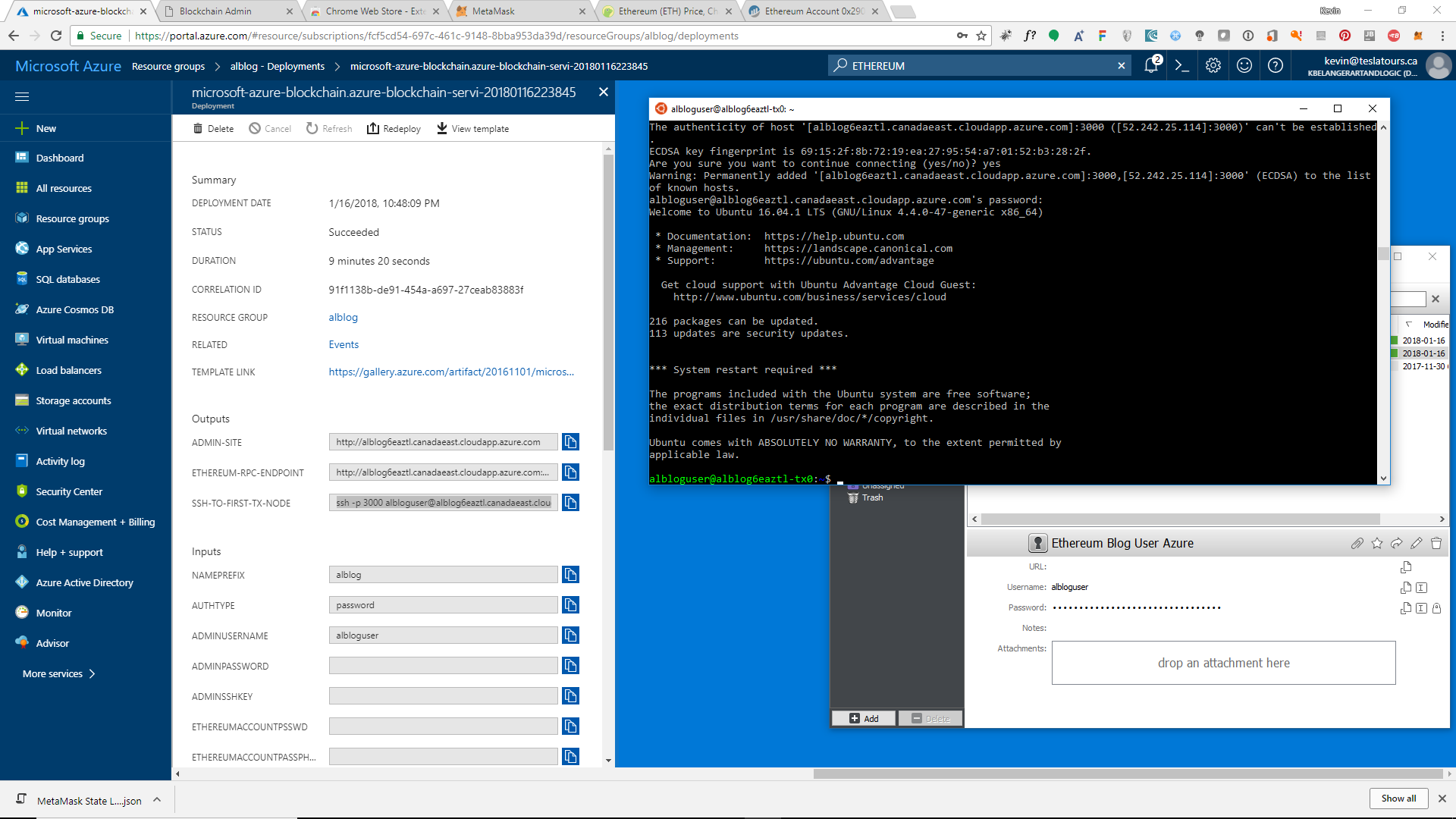The height and width of the screenshot is (819, 1456).
Task: Open downloads chevron for MetaMask State file
Action: [157, 799]
